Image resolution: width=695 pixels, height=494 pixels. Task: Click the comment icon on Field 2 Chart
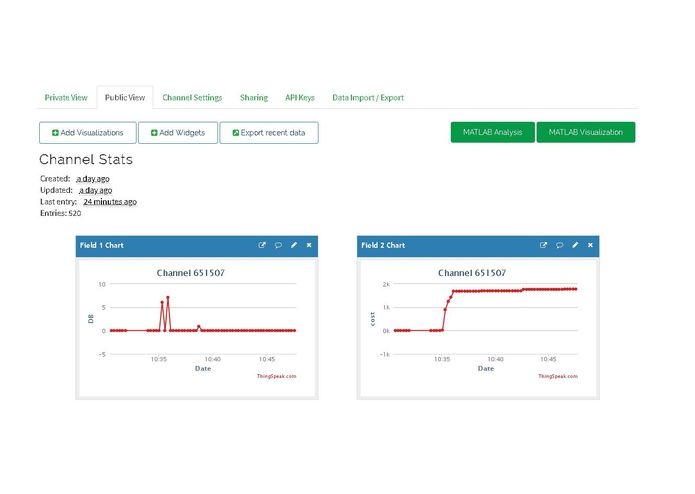point(559,245)
